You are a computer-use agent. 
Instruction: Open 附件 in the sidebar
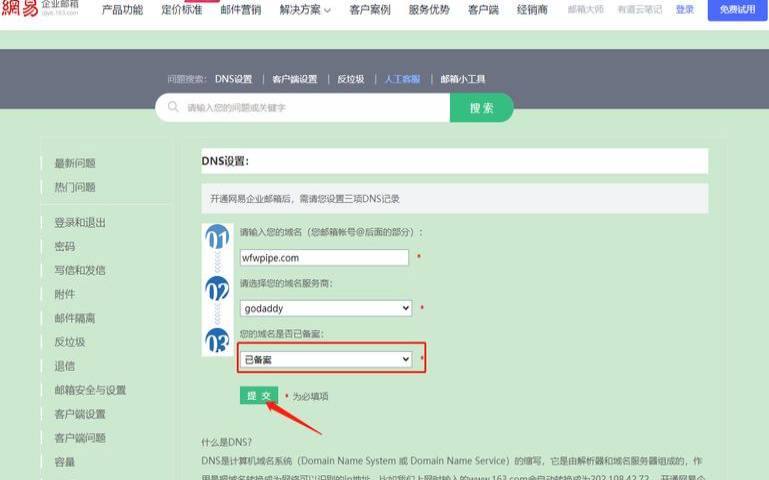tap(65, 294)
